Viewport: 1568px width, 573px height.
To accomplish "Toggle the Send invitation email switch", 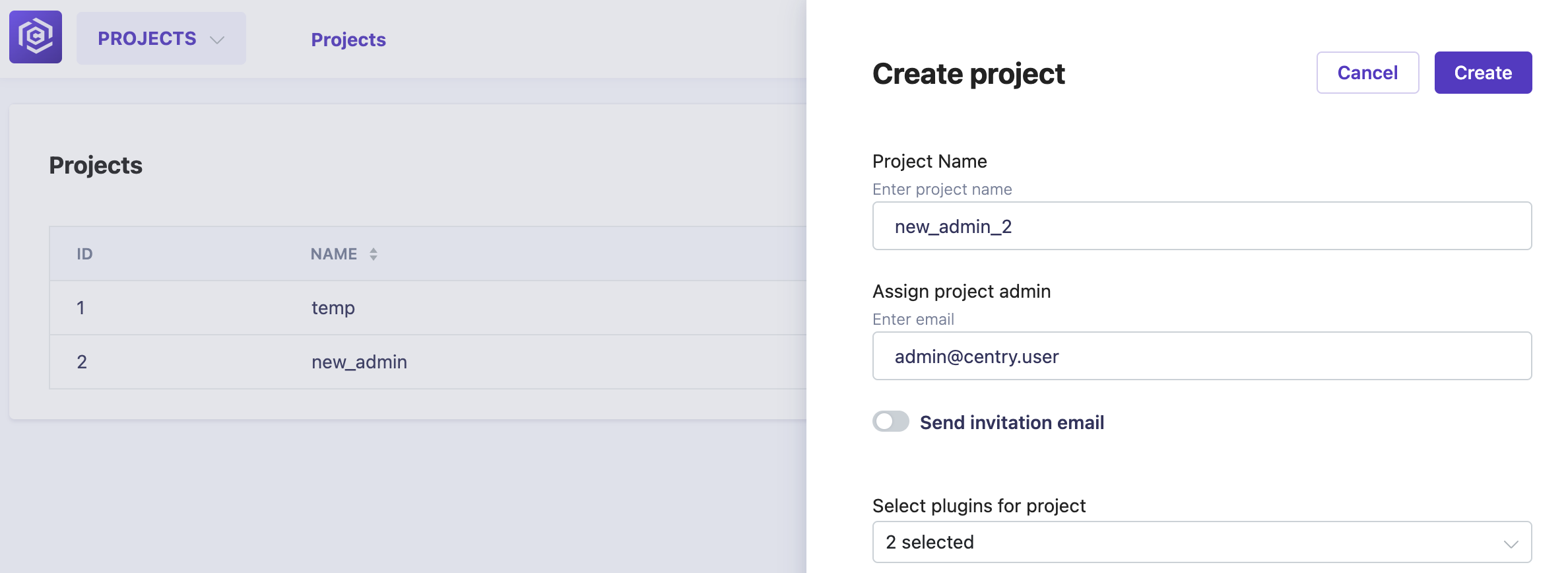I will (x=891, y=421).
